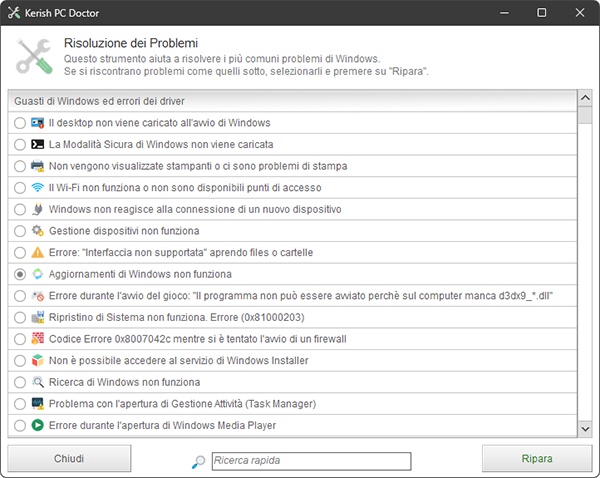Click the scrollbar down arrow
Screen dimensions: 600x478
tap(585, 429)
